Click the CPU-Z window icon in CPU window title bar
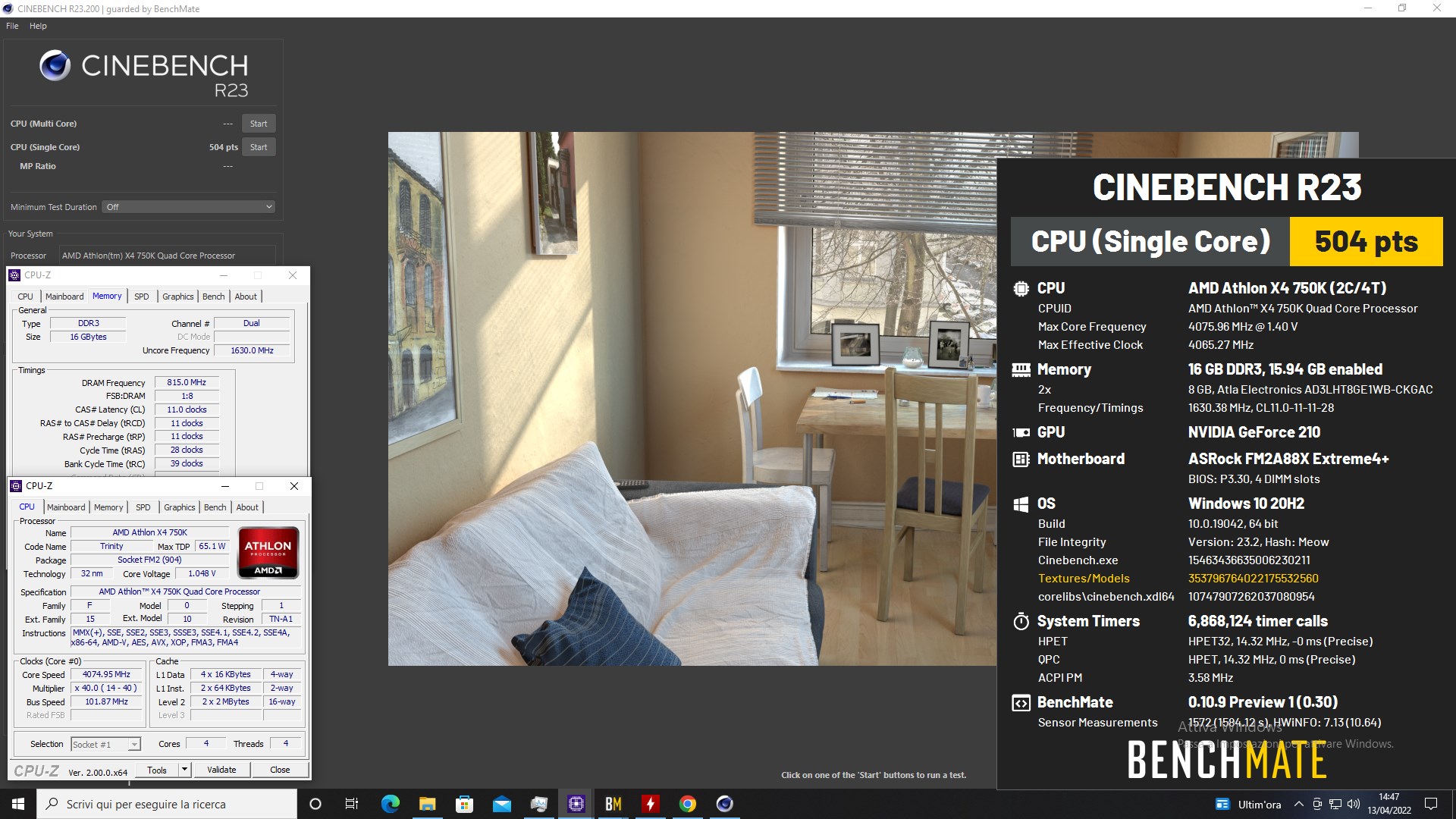The width and height of the screenshot is (1456, 819). coord(16,486)
